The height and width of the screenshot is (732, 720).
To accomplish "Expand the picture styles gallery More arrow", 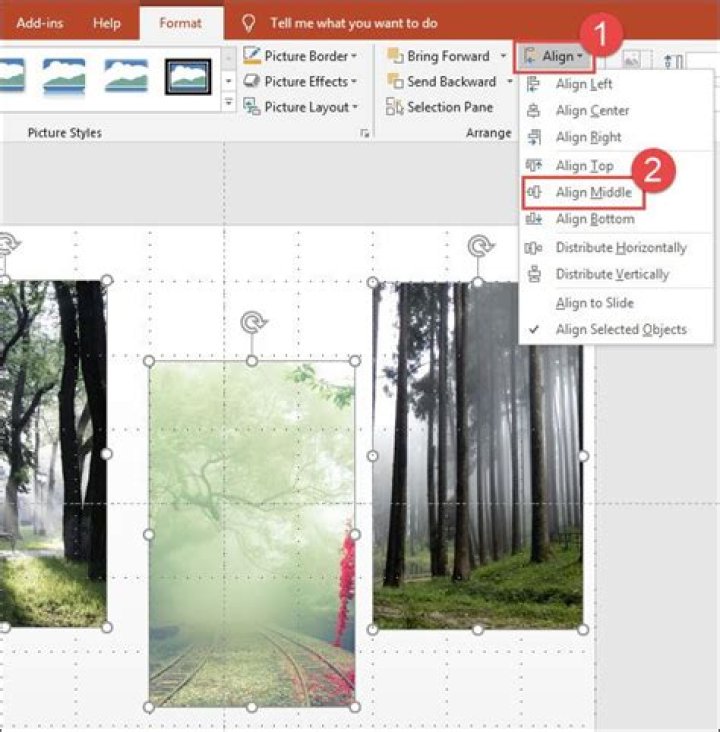I will click(228, 102).
